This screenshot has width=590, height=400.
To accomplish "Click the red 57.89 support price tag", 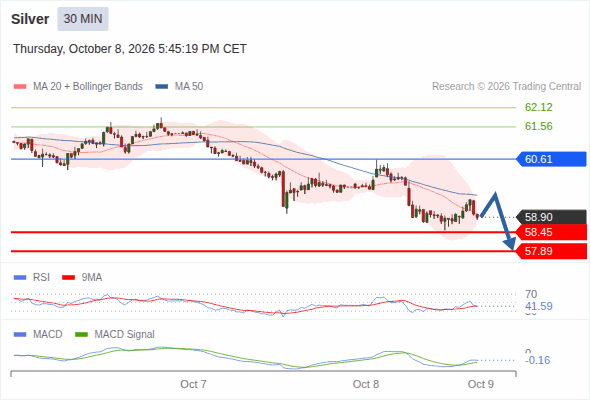I will (x=551, y=251).
